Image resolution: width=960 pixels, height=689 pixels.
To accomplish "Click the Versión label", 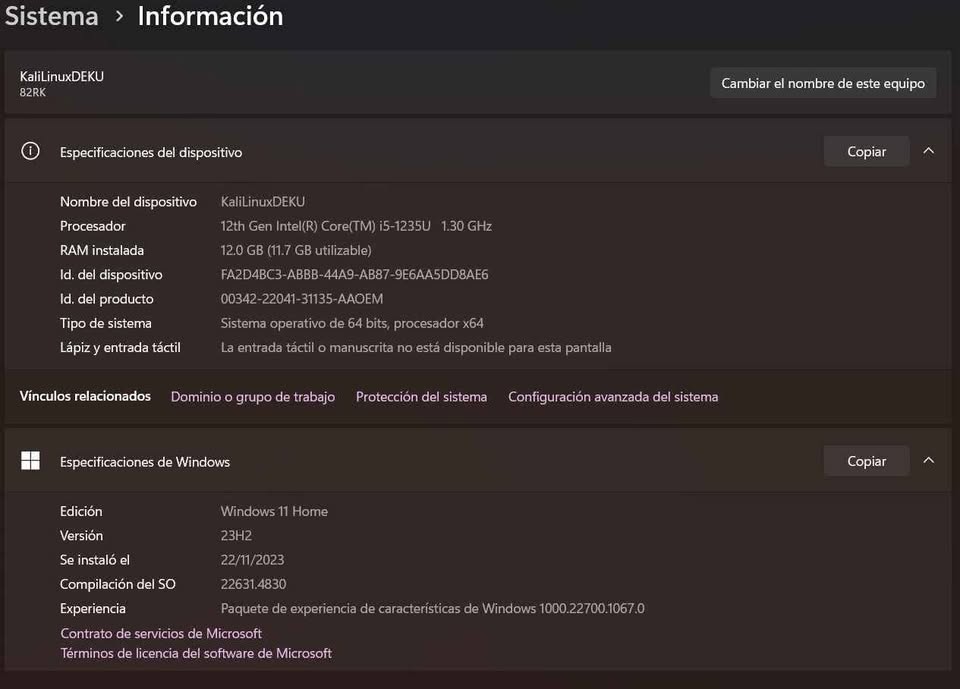I will click(81, 535).
